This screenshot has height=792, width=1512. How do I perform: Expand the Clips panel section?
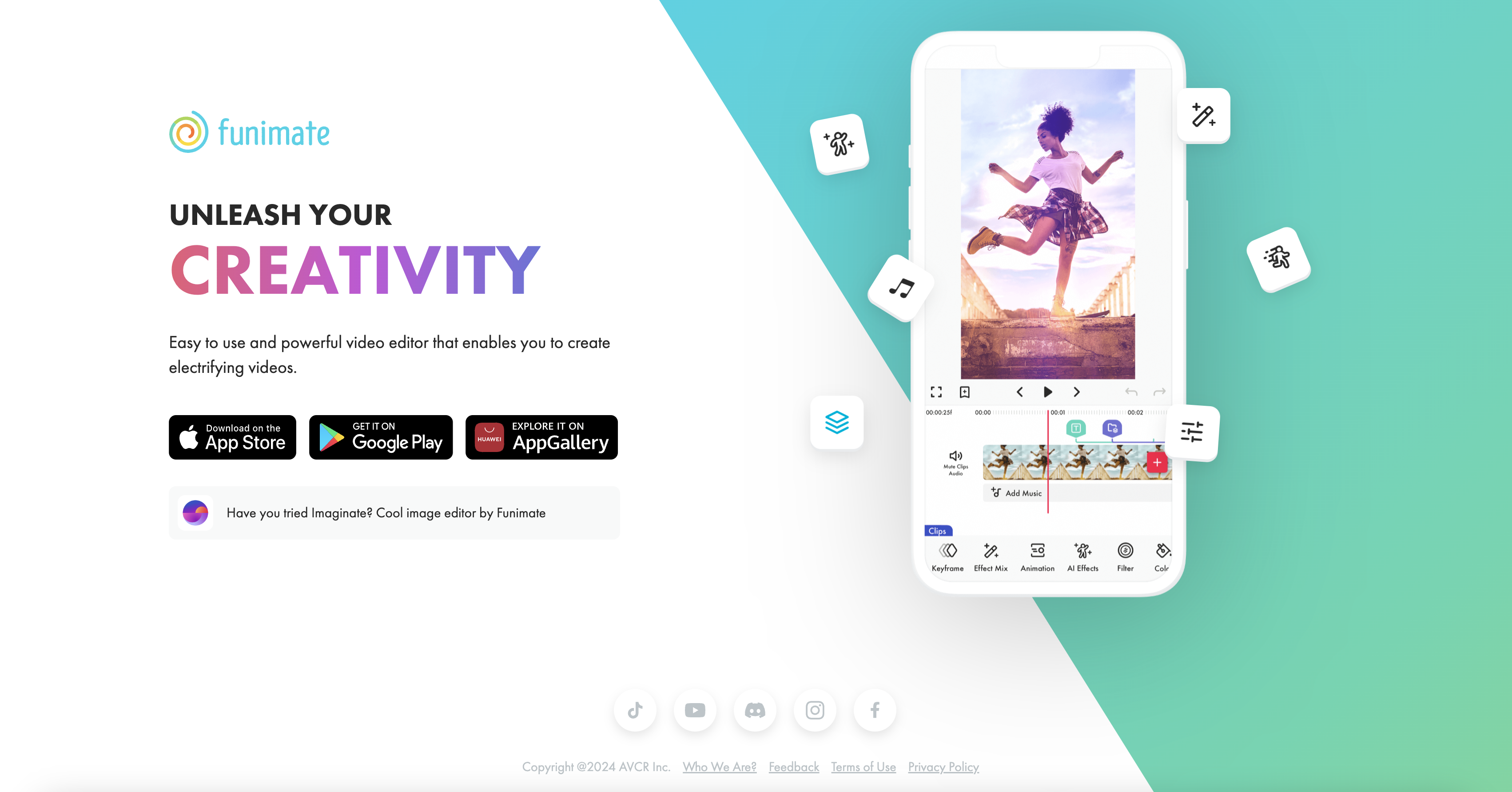[937, 531]
